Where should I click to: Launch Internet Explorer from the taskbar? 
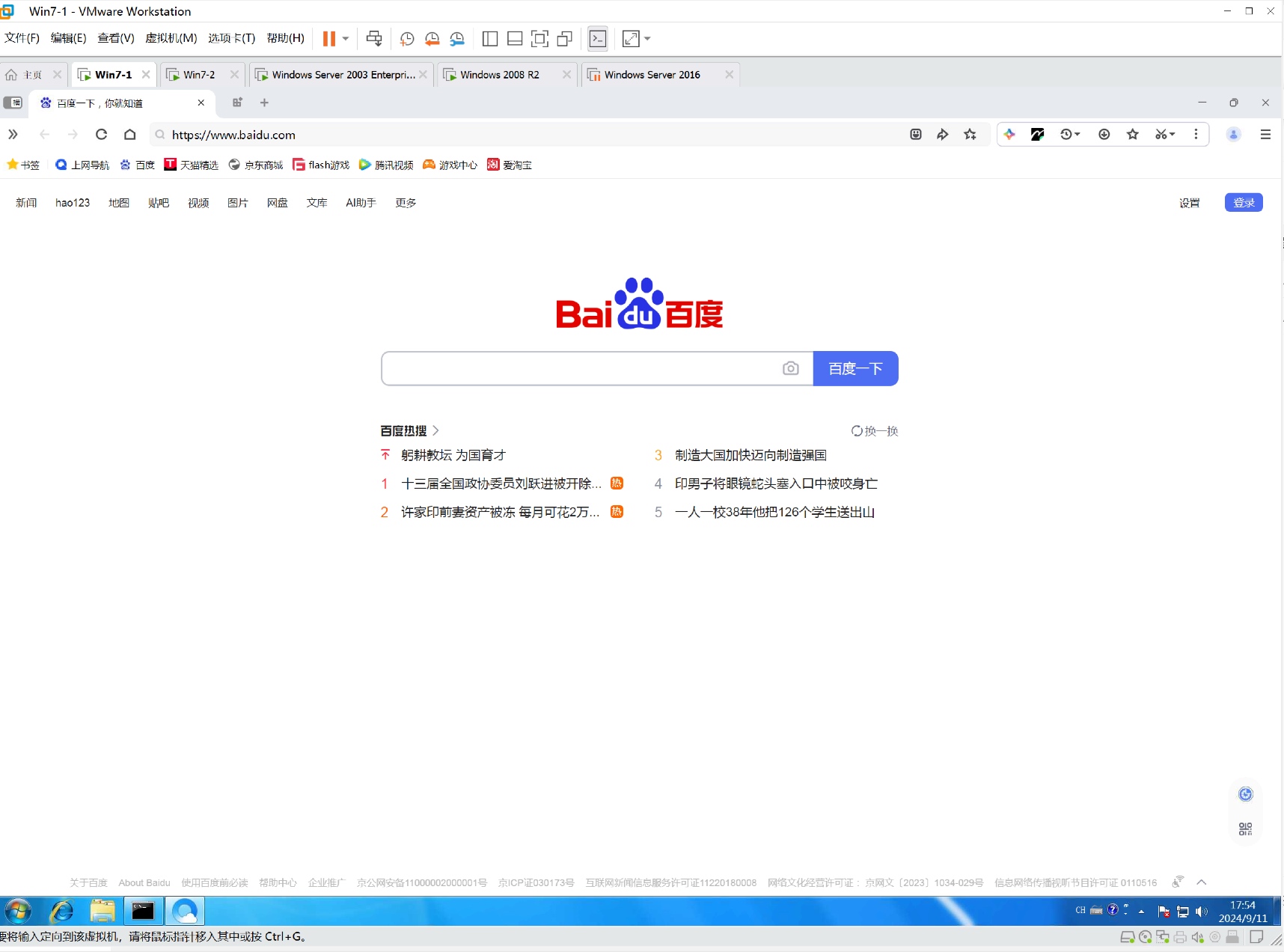[61, 911]
